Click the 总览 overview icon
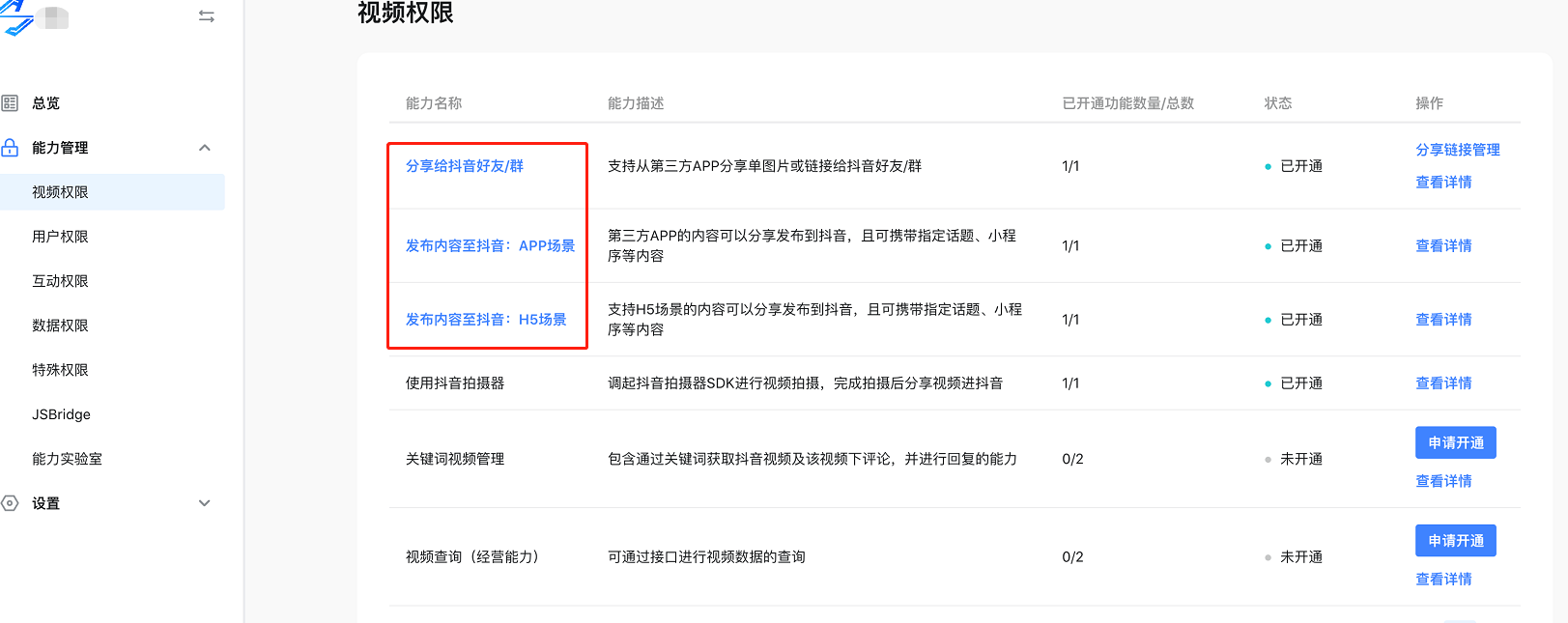 (x=10, y=103)
